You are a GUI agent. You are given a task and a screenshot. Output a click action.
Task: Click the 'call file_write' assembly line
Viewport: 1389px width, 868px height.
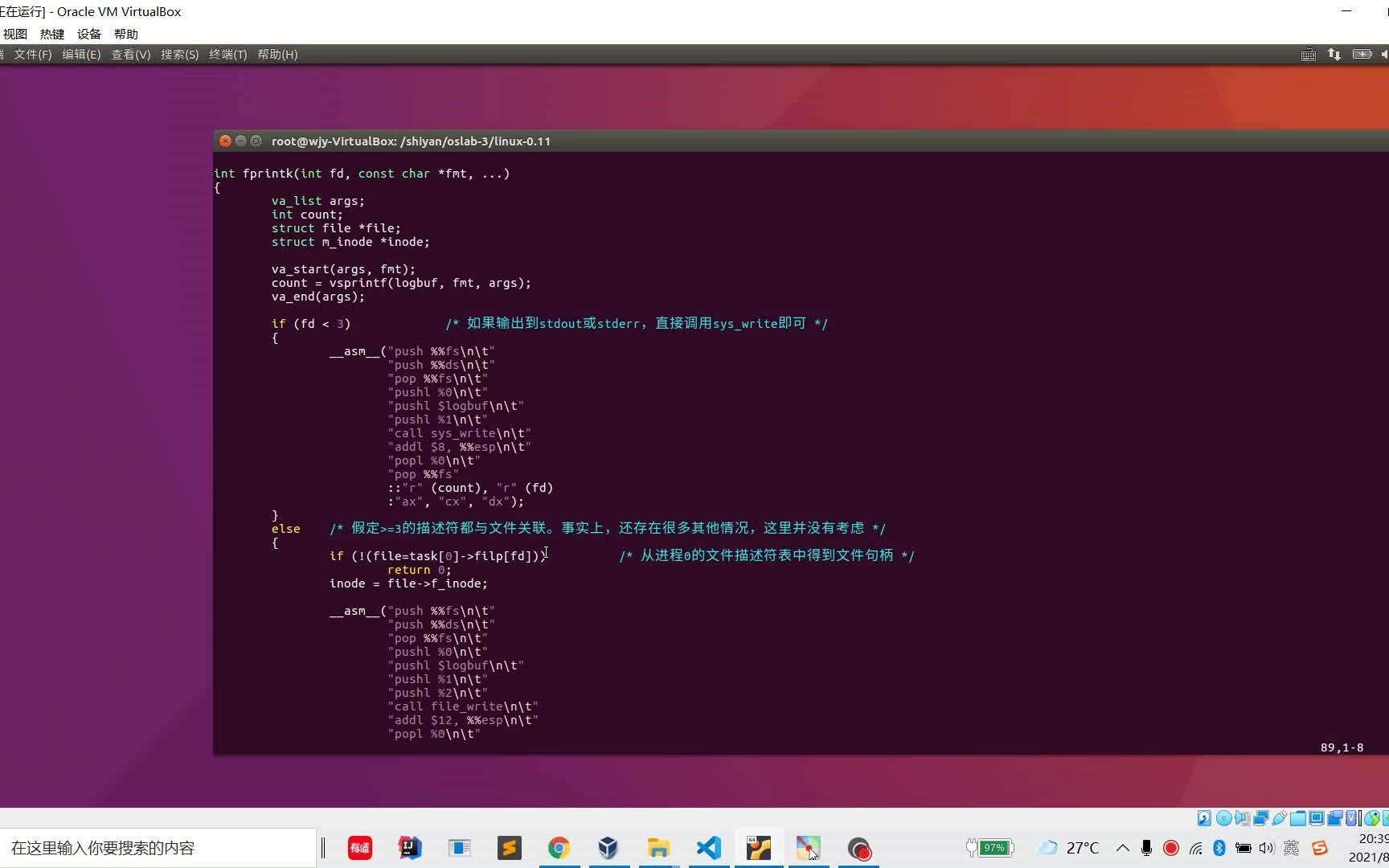point(463,706)
